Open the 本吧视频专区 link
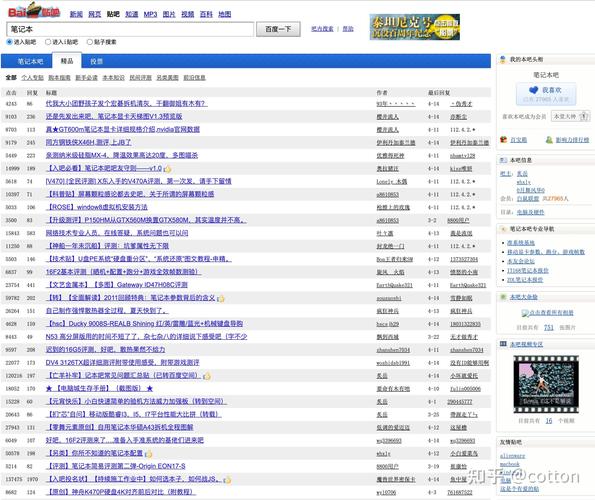595x500 pixels. coord(526,344)
